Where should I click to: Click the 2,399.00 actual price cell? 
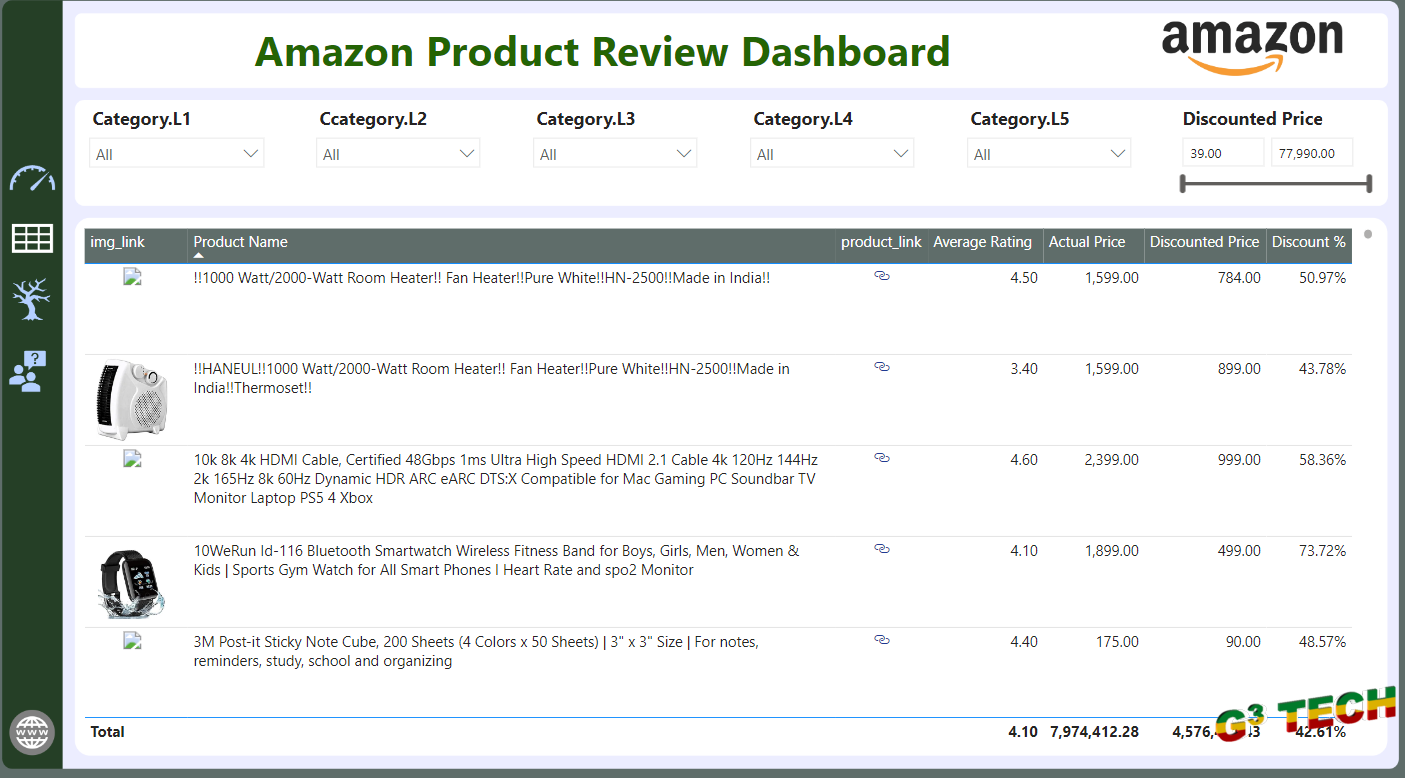click(1112, 460)
